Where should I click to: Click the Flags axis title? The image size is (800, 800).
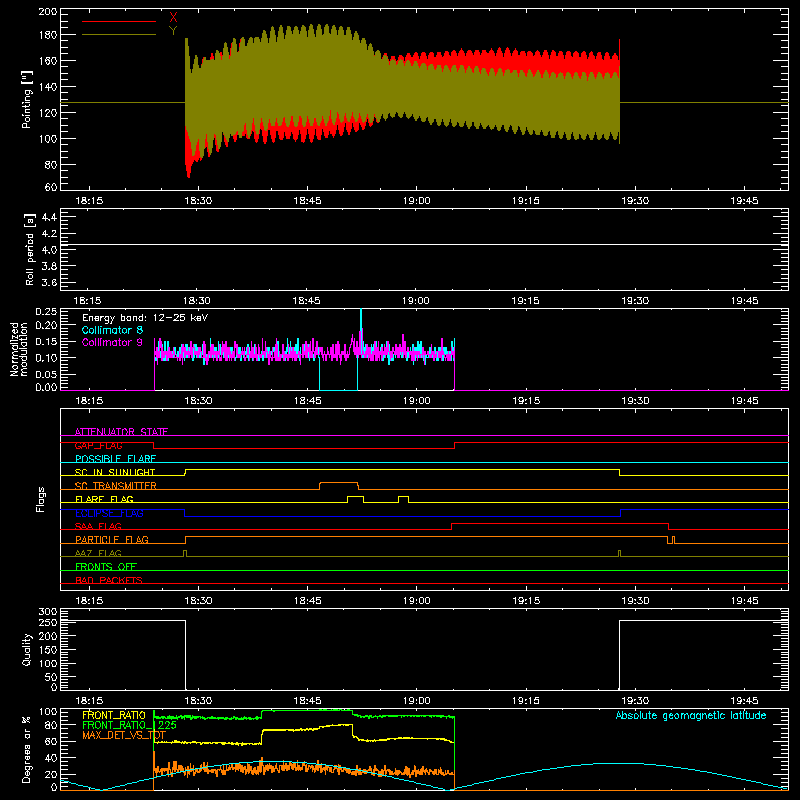[x=40, y=499]
